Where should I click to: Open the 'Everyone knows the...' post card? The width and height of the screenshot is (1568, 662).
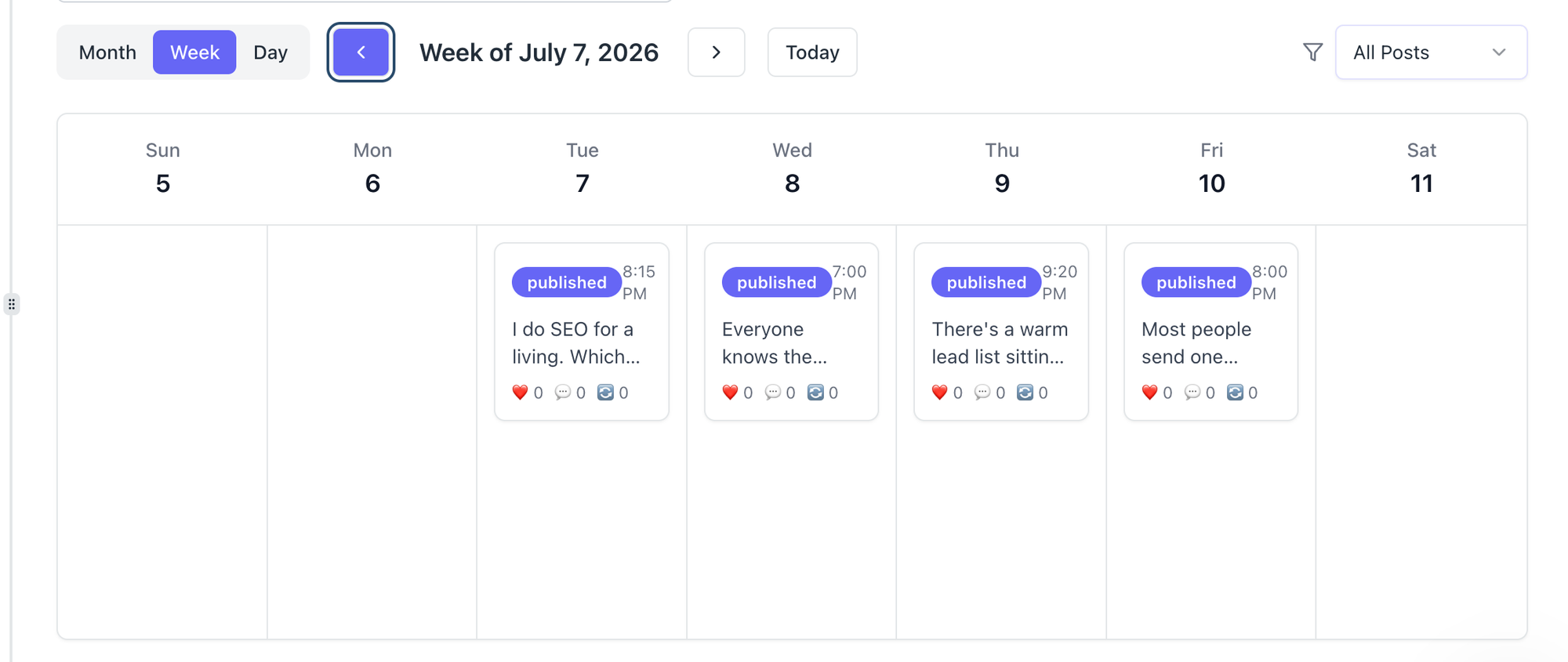point(791,331)
